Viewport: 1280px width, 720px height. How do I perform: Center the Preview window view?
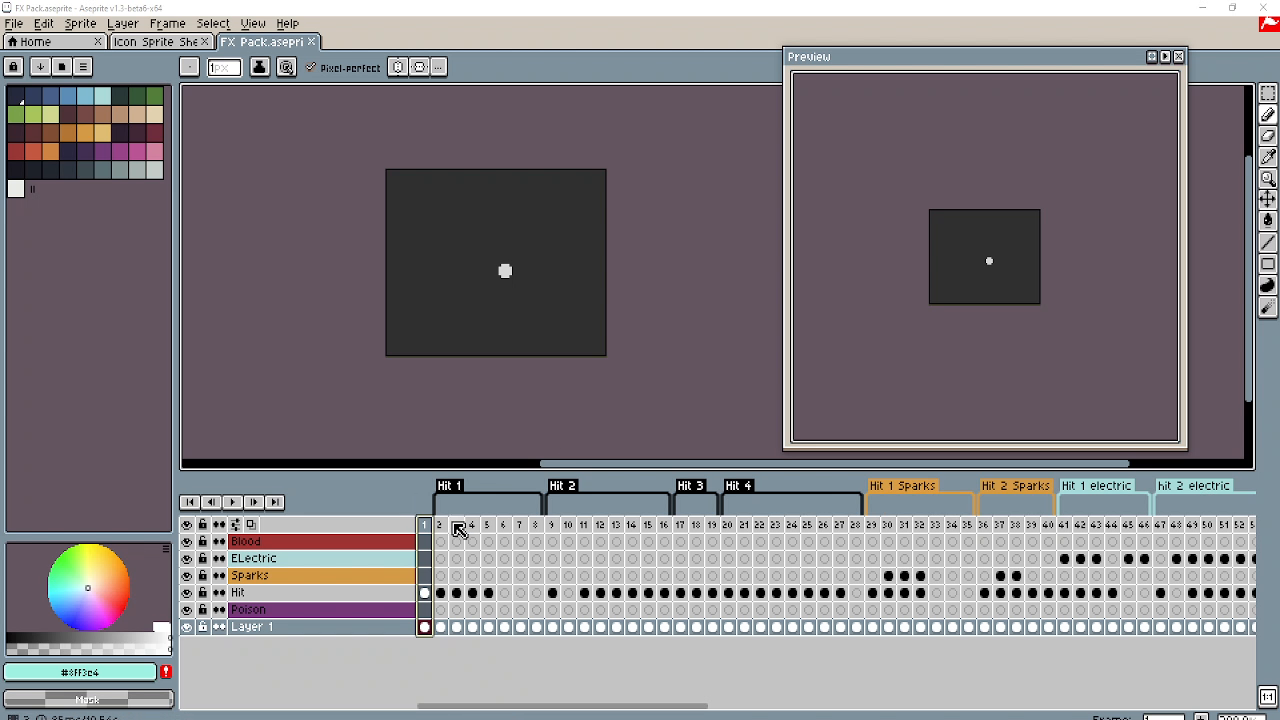(1152, 57)
